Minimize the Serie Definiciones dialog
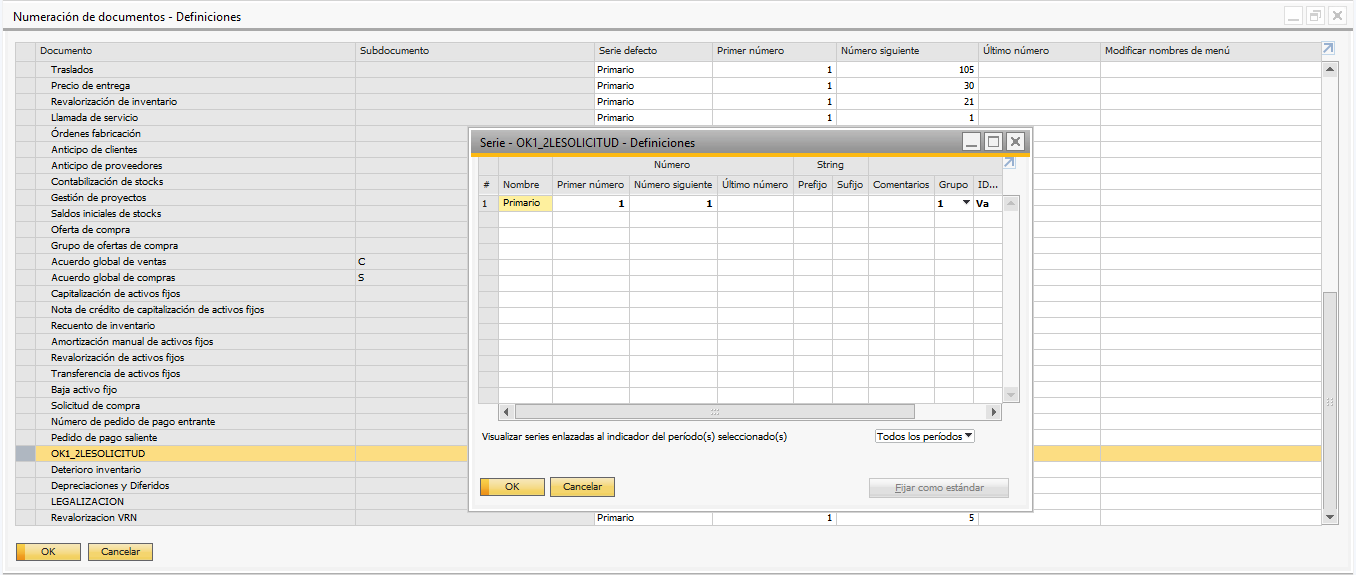 (x=971, y=142)
